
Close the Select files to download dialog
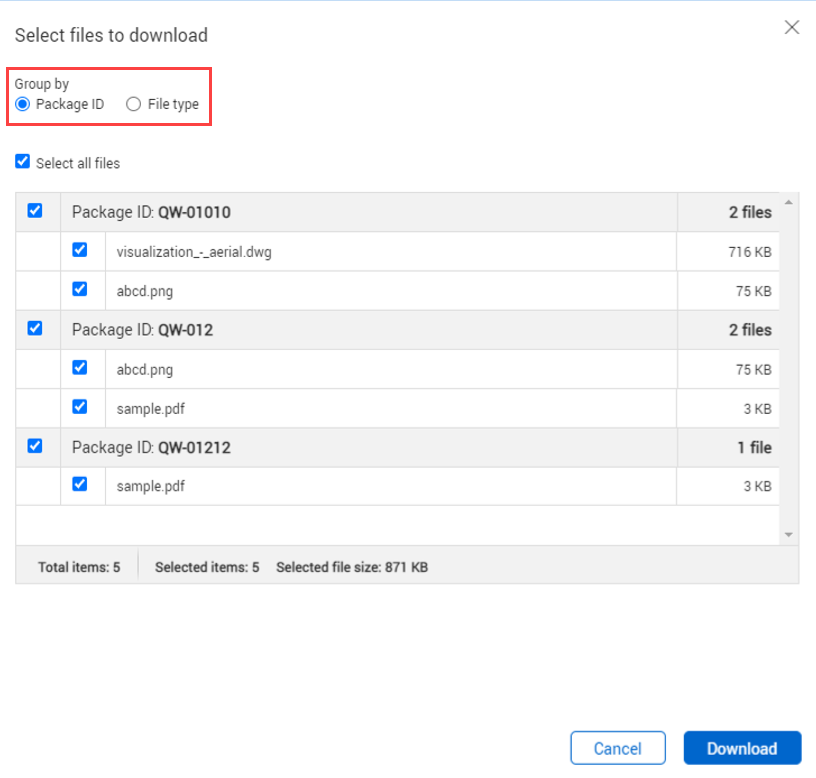792,28
